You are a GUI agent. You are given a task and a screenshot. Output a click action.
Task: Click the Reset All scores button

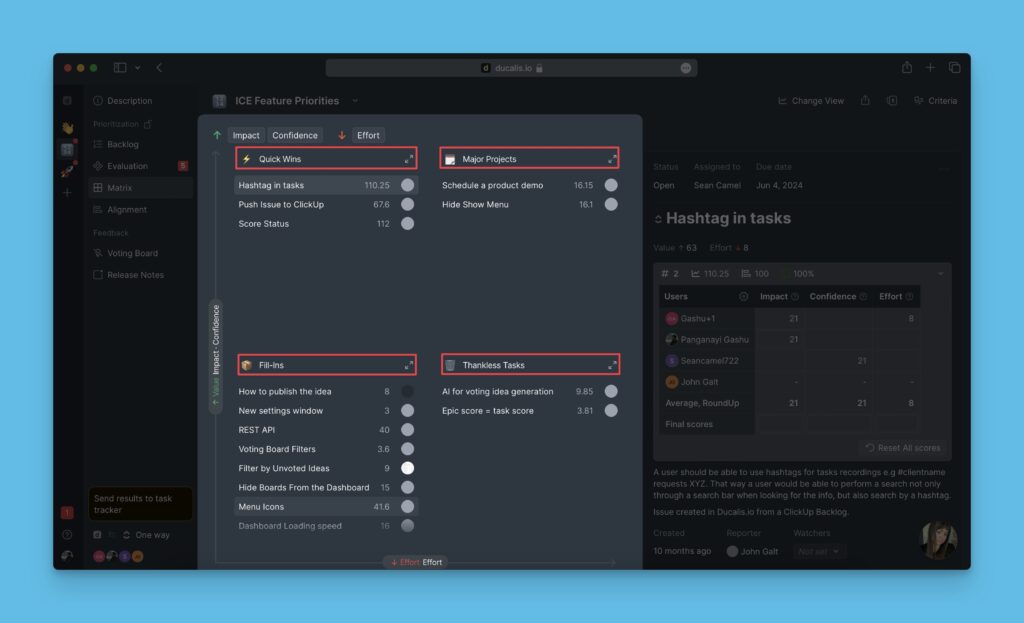901,448
